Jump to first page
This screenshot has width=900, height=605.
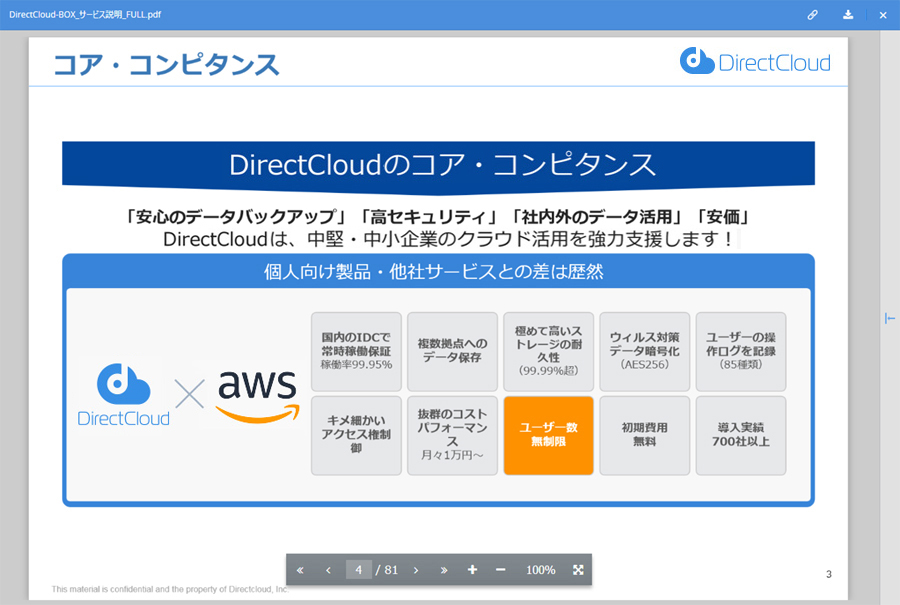[300, 570]
